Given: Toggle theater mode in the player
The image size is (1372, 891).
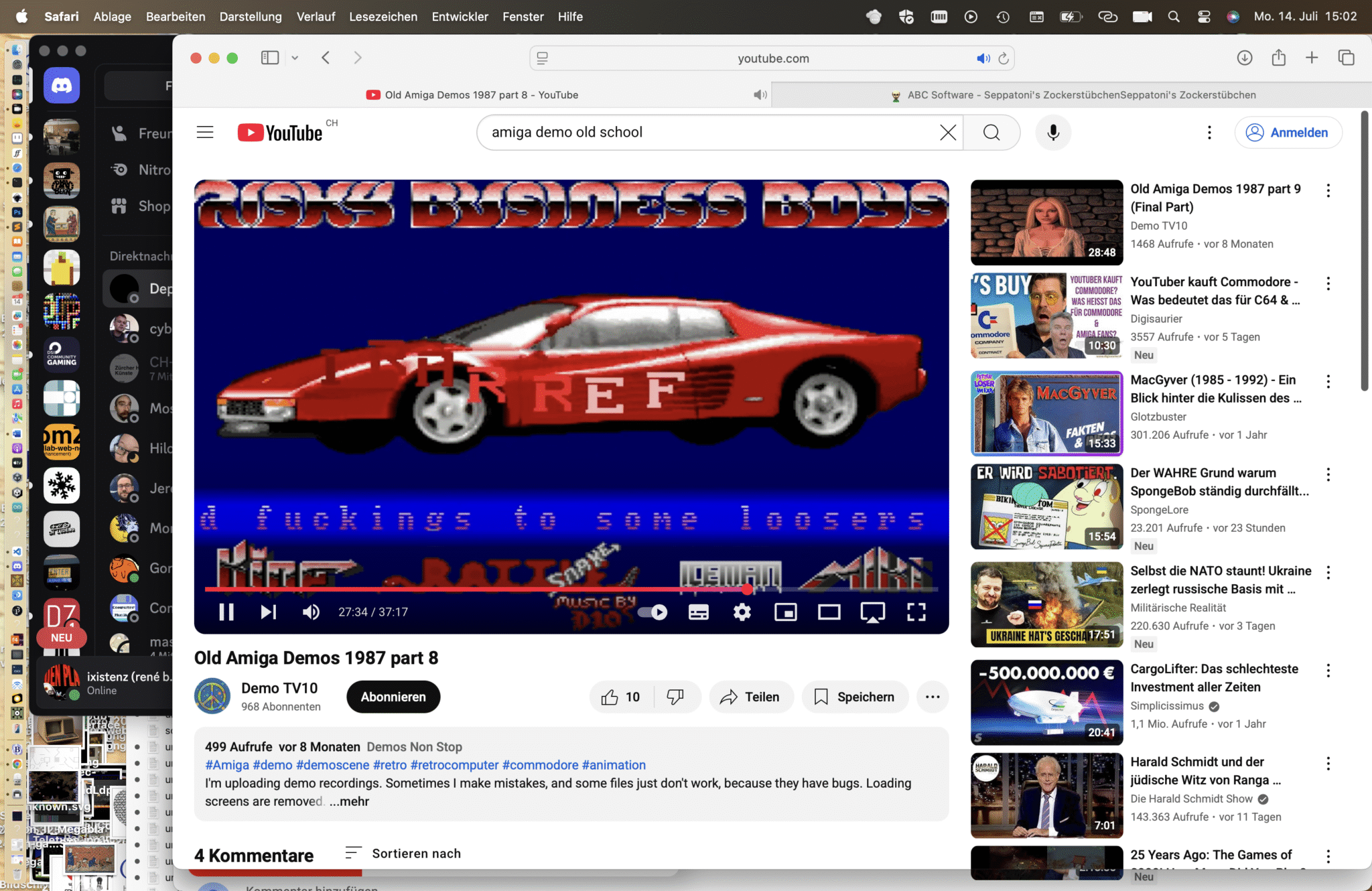Looking at the screenshot, I should pos(829,612).
